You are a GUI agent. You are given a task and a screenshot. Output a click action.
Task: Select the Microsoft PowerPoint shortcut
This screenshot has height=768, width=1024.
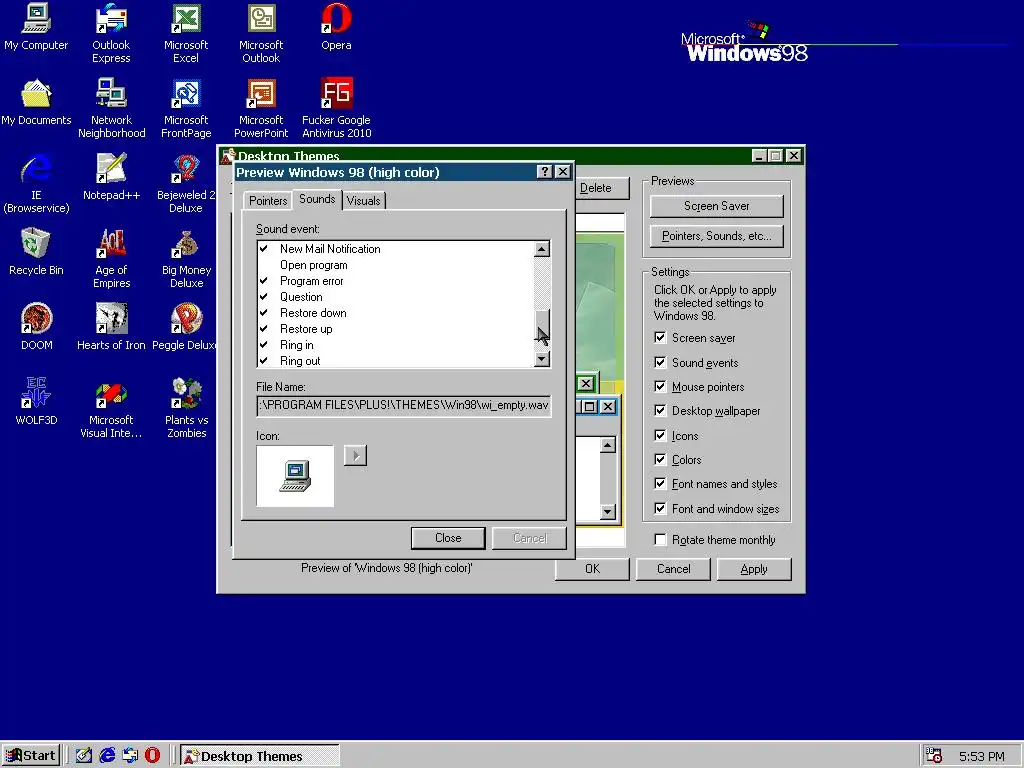click(261, 108)
